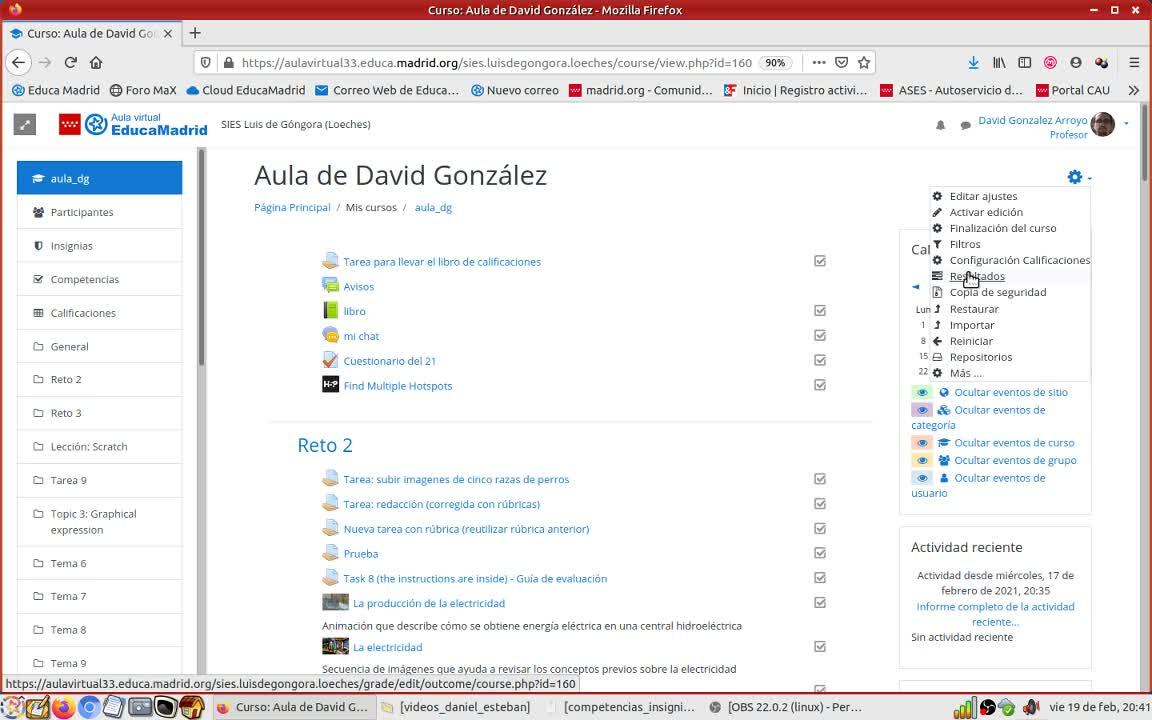Open the Firefox downloads arrow icon

tap(973, 62)
